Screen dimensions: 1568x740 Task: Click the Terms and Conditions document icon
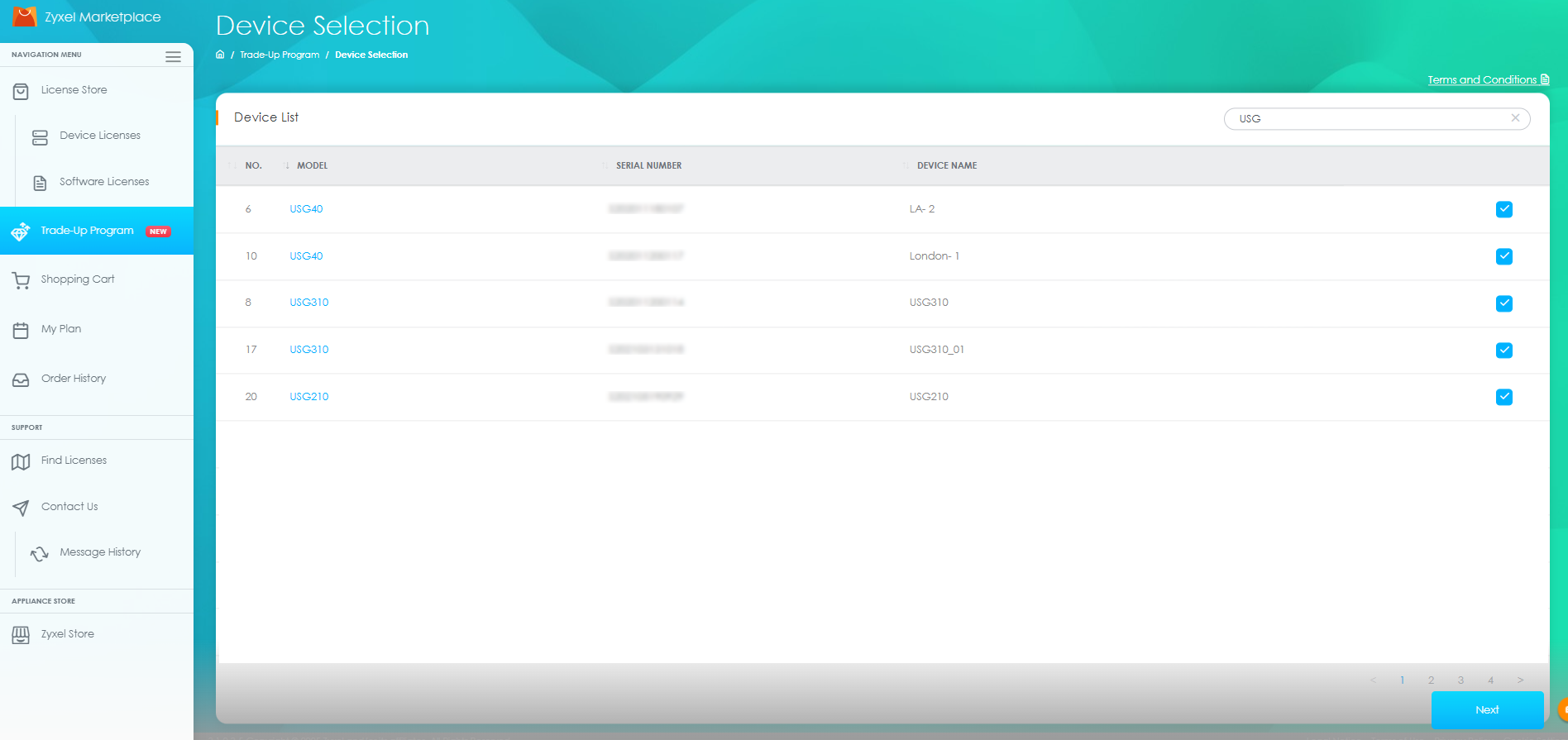(1545, 79)
